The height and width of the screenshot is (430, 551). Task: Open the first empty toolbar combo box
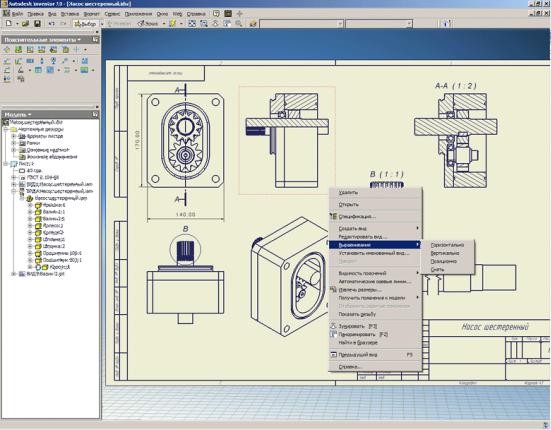pos(302,24)
